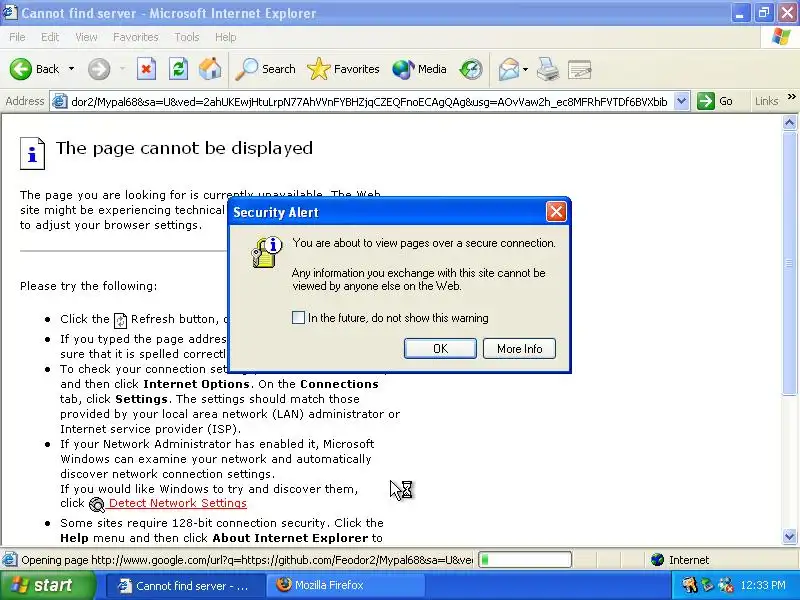Open the View menu

[86, 37]
